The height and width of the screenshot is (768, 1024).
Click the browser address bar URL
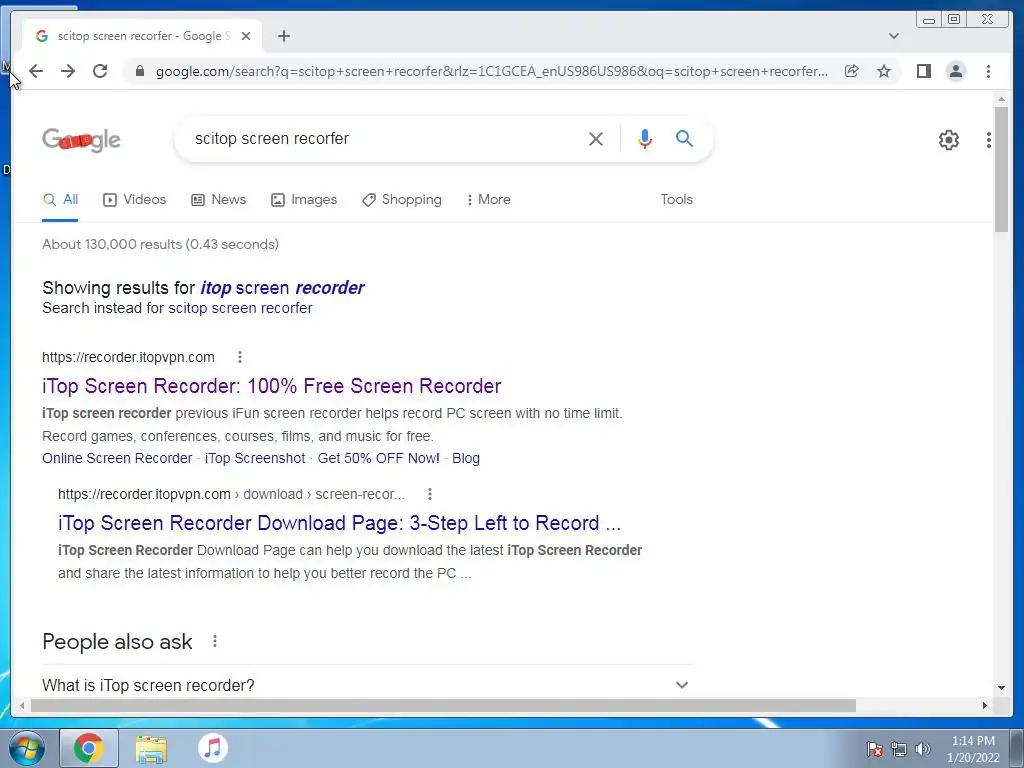[x=491, y=71]
